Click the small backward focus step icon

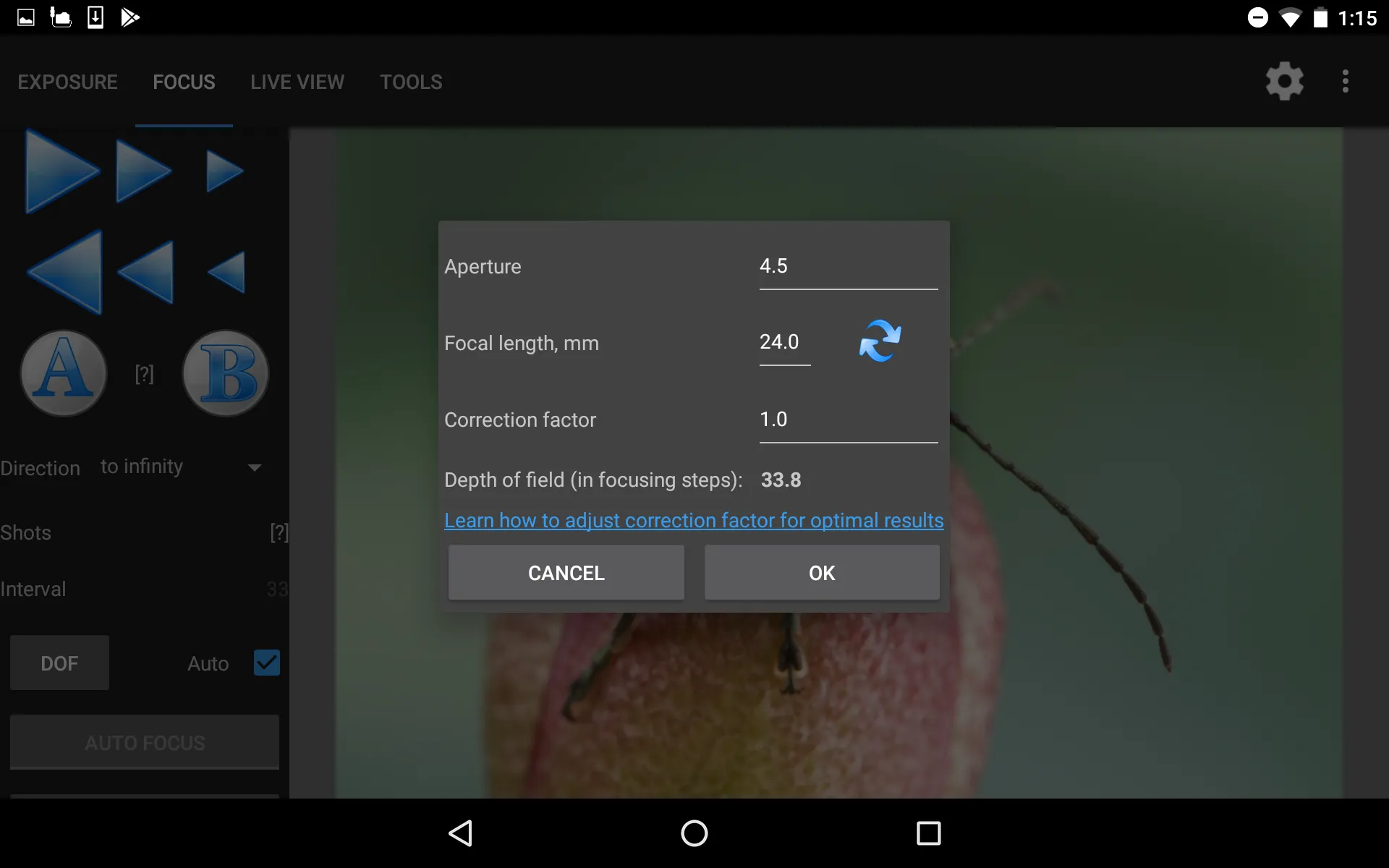click(225, 270)
